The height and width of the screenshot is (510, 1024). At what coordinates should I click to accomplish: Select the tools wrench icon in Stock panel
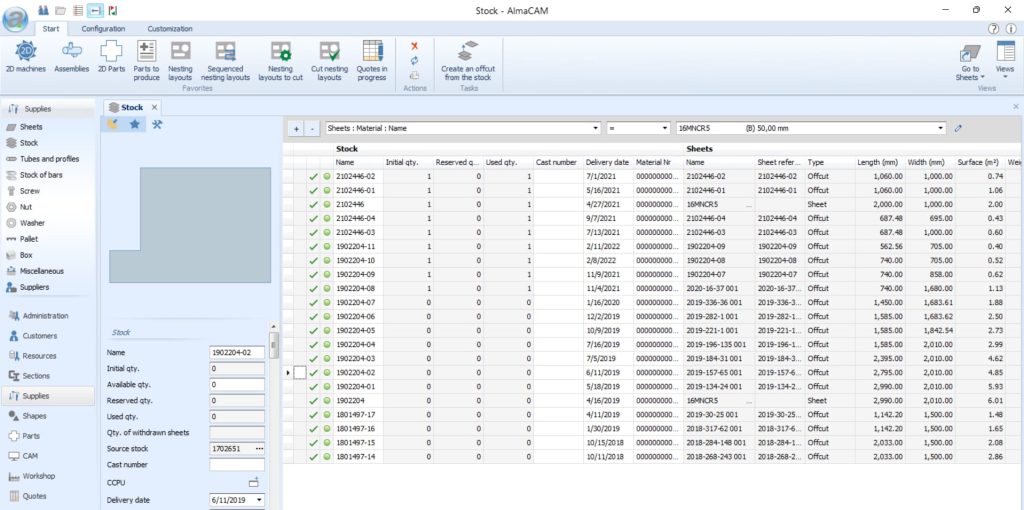coord(156,124)
